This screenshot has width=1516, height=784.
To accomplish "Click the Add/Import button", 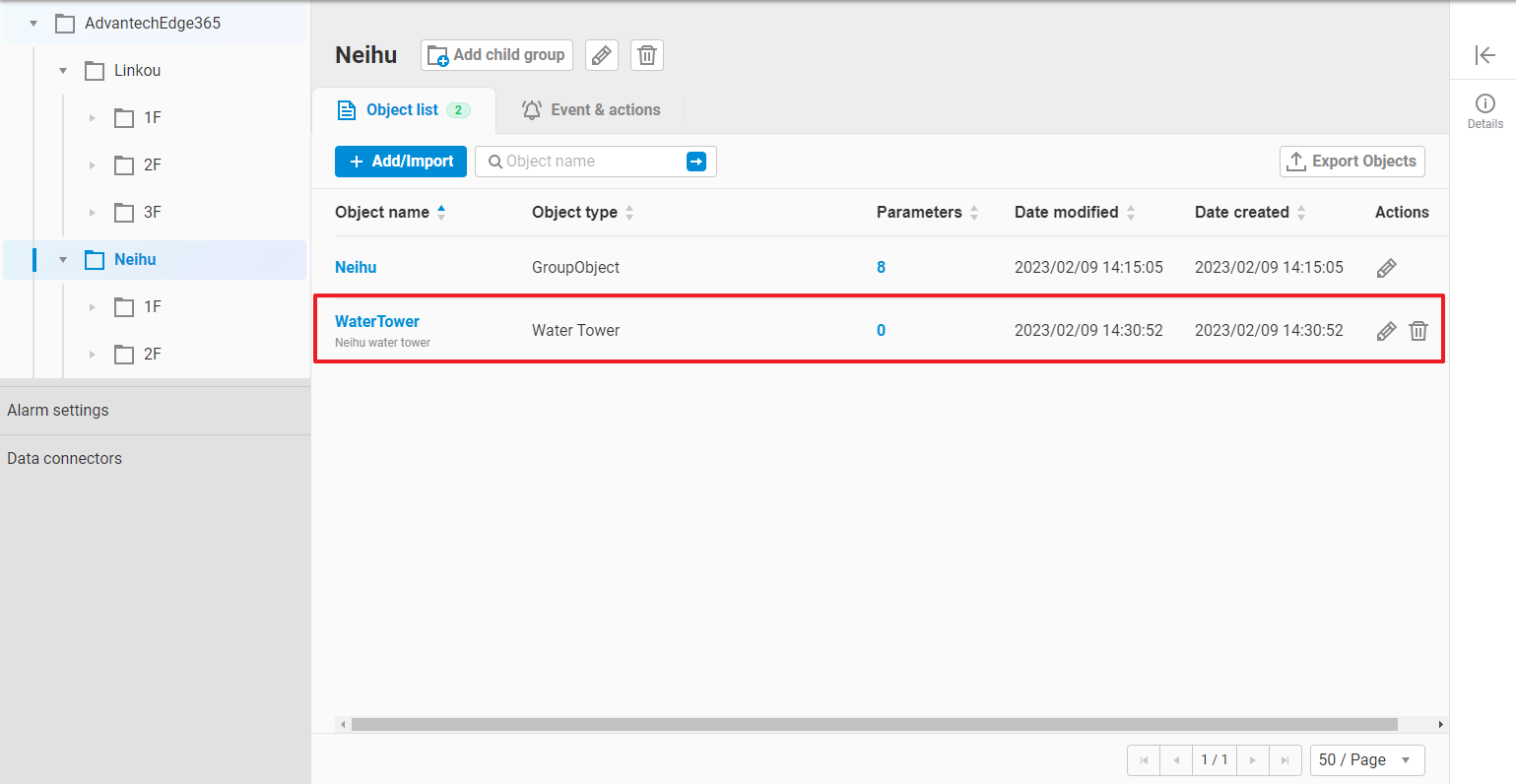I will pyautogui.click(x=400, y=162).
